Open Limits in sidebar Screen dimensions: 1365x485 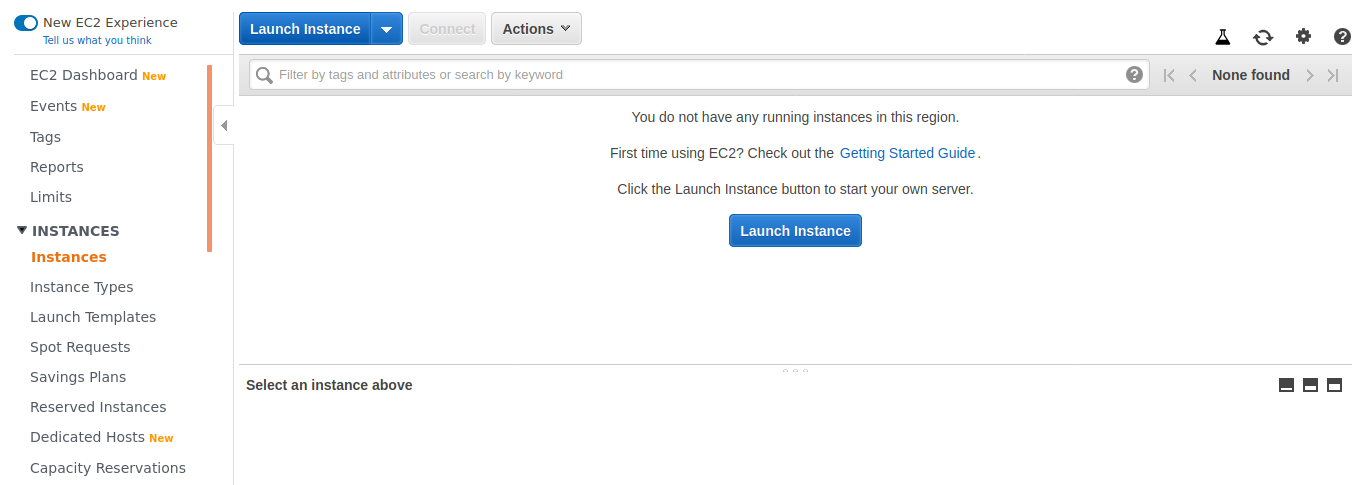pyautogui.click(x=51, y=197)
